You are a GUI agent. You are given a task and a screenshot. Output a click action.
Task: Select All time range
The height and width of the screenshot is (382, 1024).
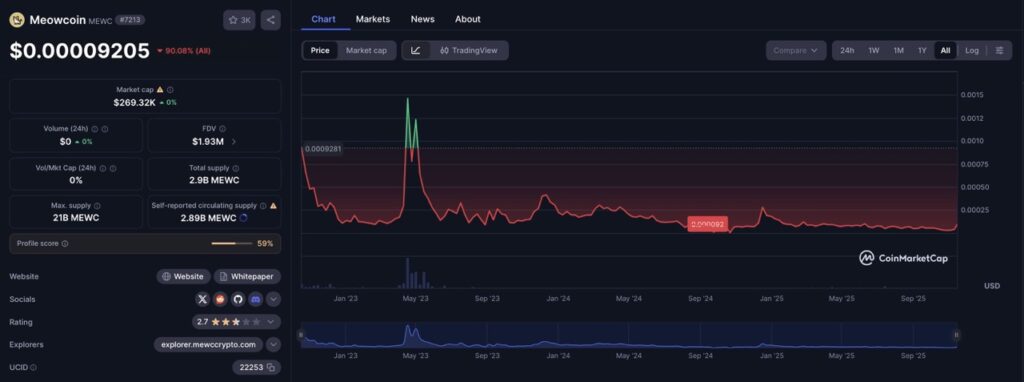point(946,50)
